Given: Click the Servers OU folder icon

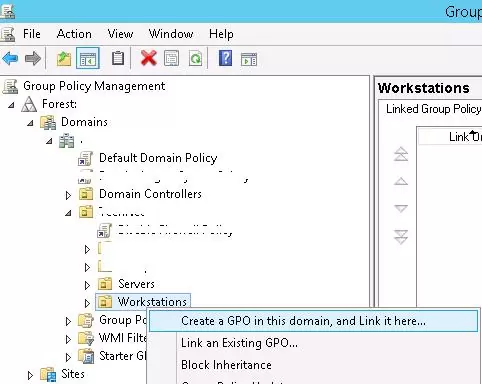Looking at the screenshot, I should click(105, 284).
